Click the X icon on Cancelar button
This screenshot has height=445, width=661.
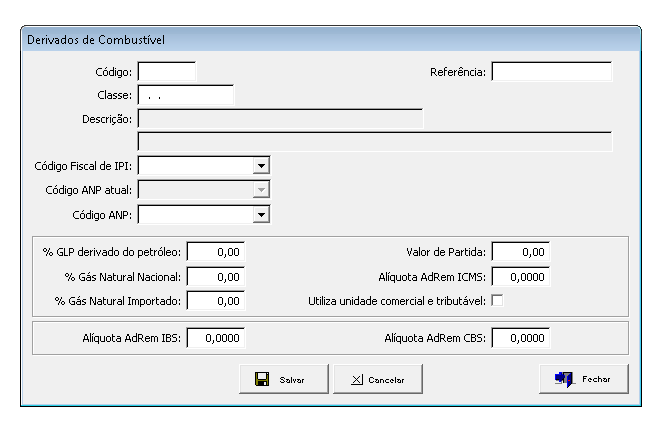point(357,380)
